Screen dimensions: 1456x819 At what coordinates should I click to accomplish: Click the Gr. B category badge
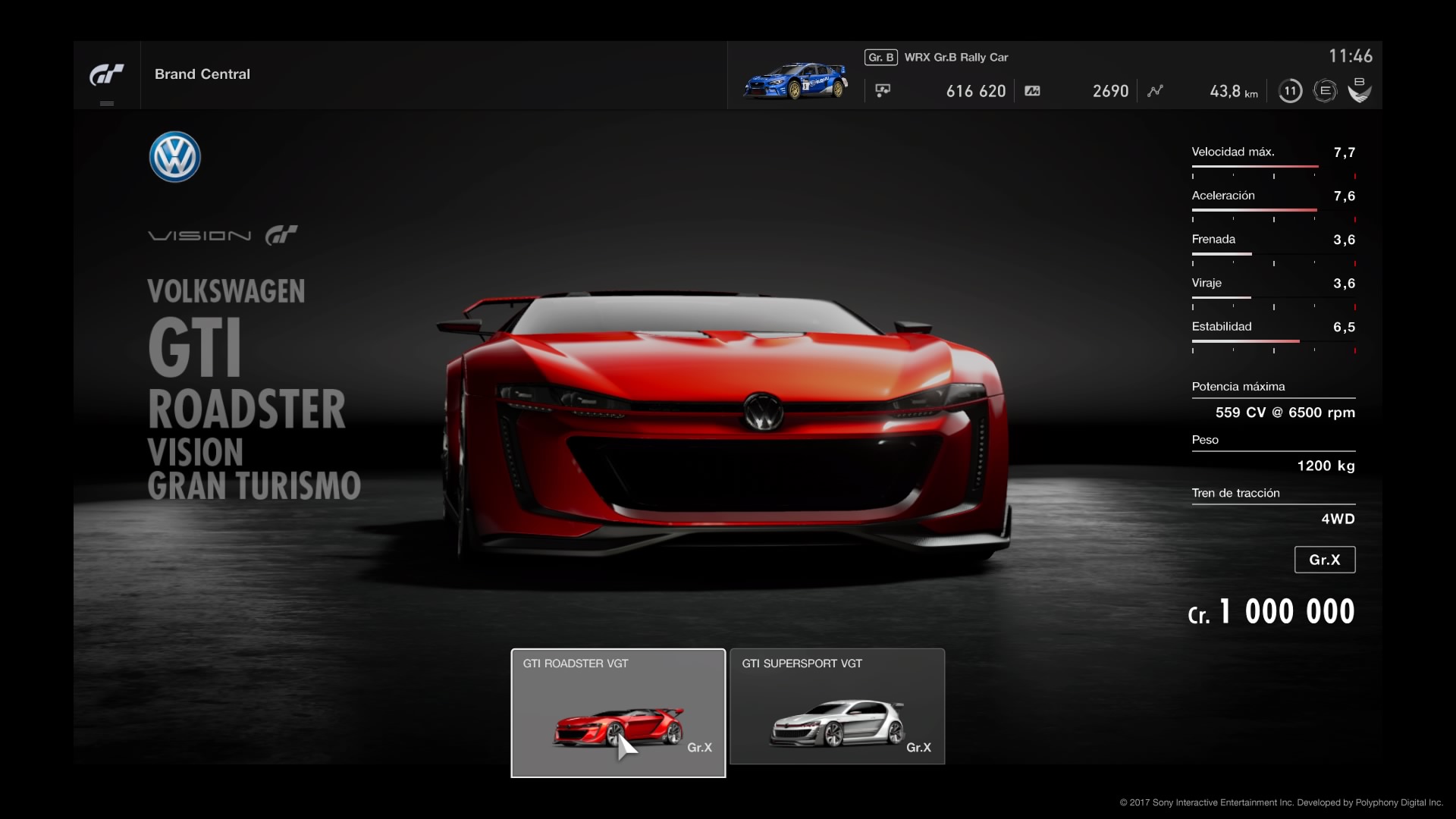[880, 58]
